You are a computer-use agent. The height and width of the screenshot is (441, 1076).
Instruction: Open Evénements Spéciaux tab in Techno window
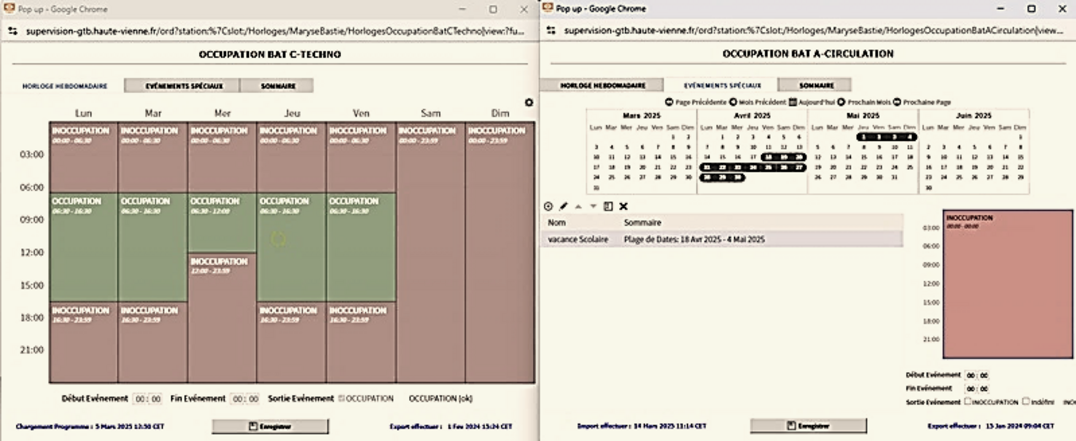click(x=181, y=86)
